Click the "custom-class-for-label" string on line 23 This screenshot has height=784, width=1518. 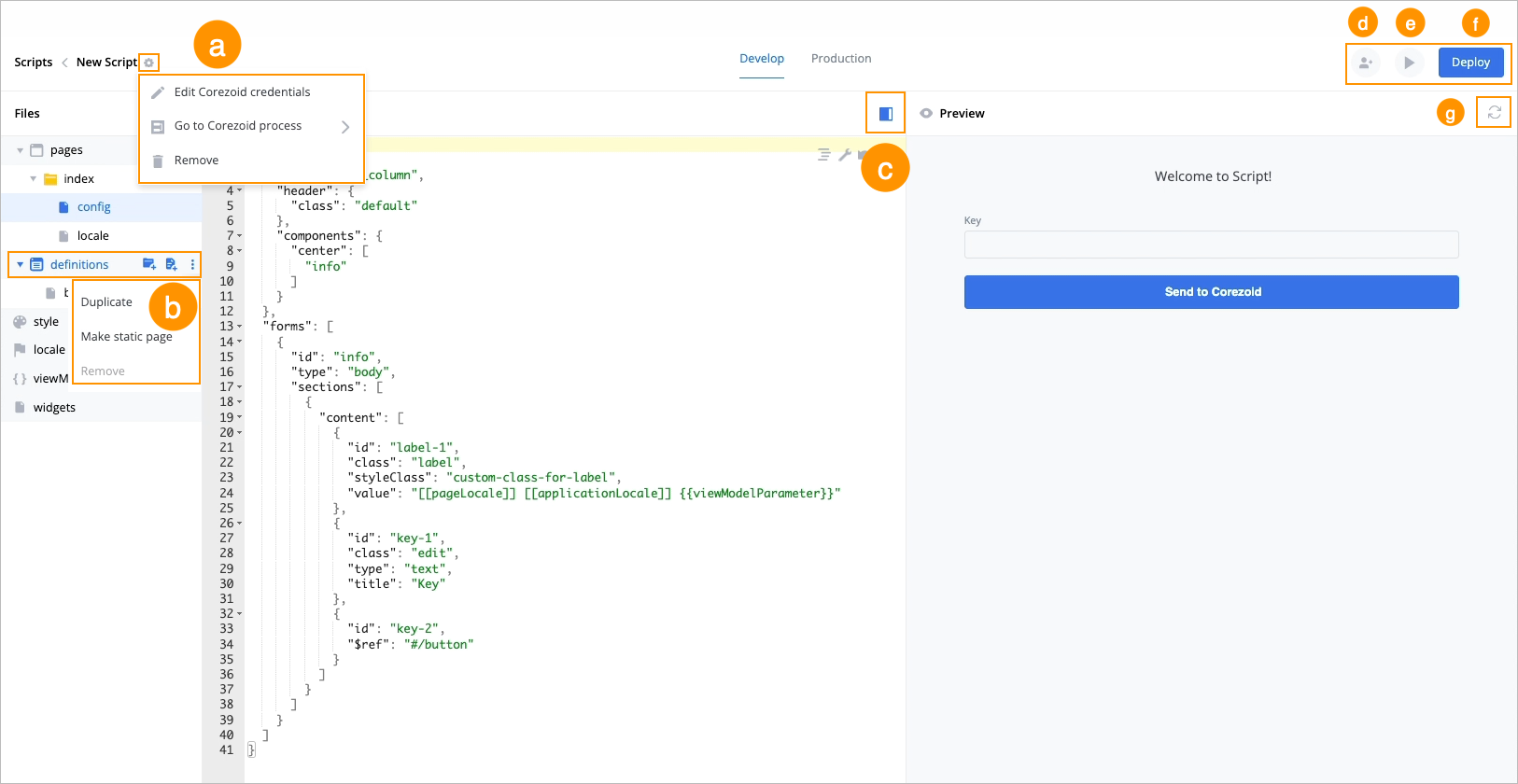pos(530,478)
